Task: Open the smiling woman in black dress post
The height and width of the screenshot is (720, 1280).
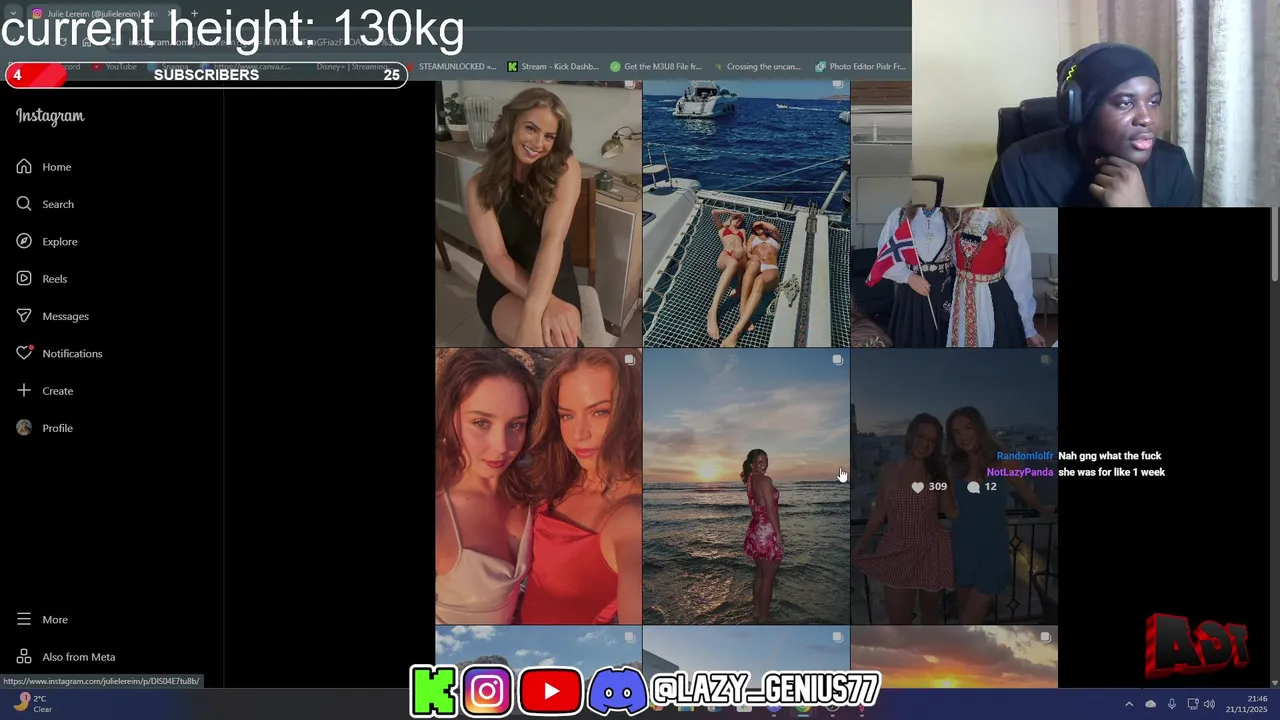Action: pyautogui.click(x=538, y=214)
